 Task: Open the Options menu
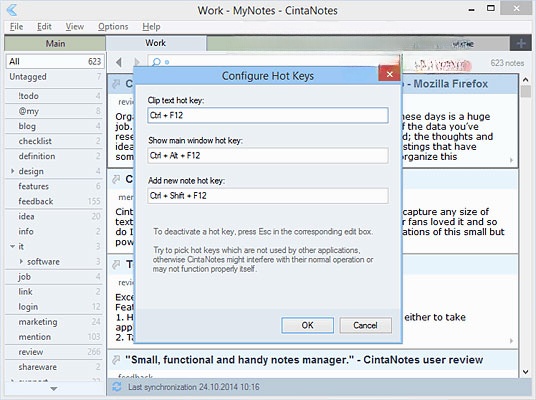[x=113, y=27]
